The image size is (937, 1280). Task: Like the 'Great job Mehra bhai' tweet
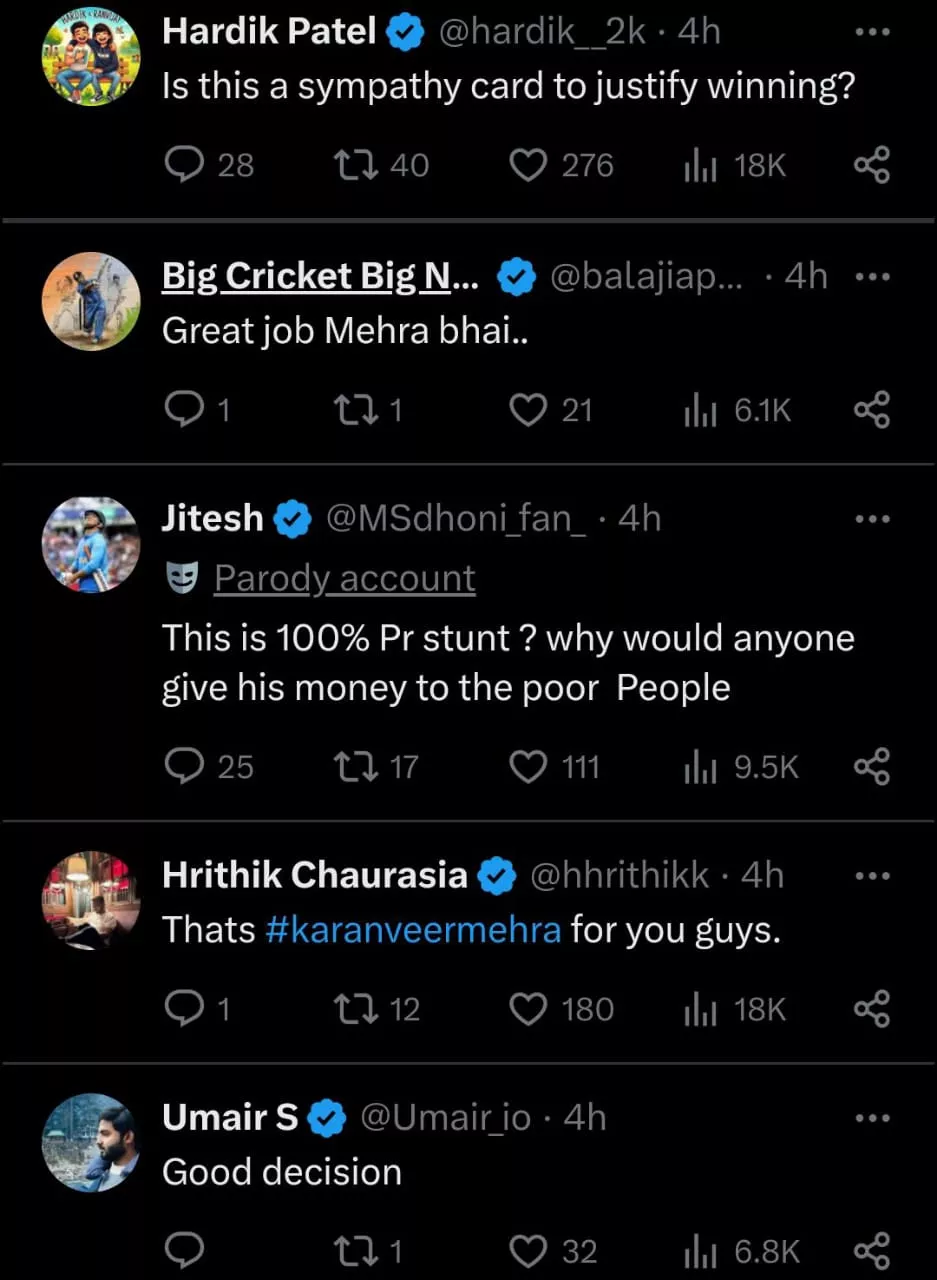click(x=529, y=410)
